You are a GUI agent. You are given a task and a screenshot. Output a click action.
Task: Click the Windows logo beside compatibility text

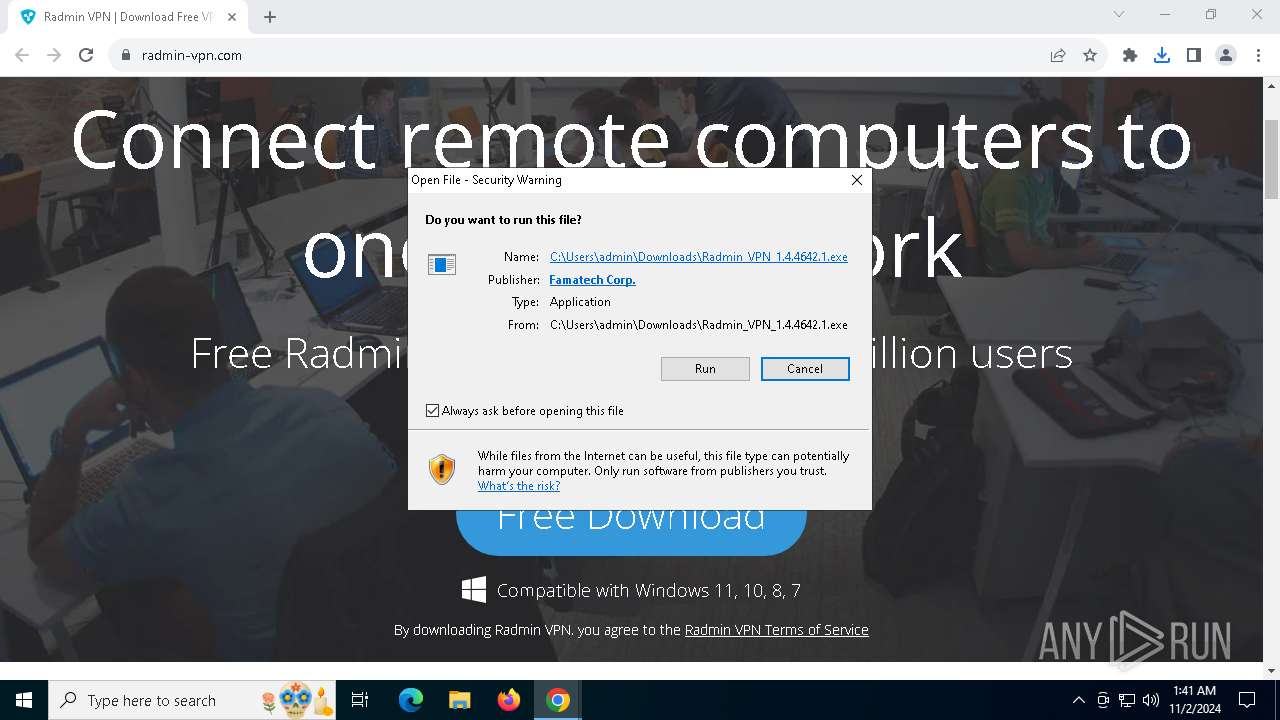[474, 589]
